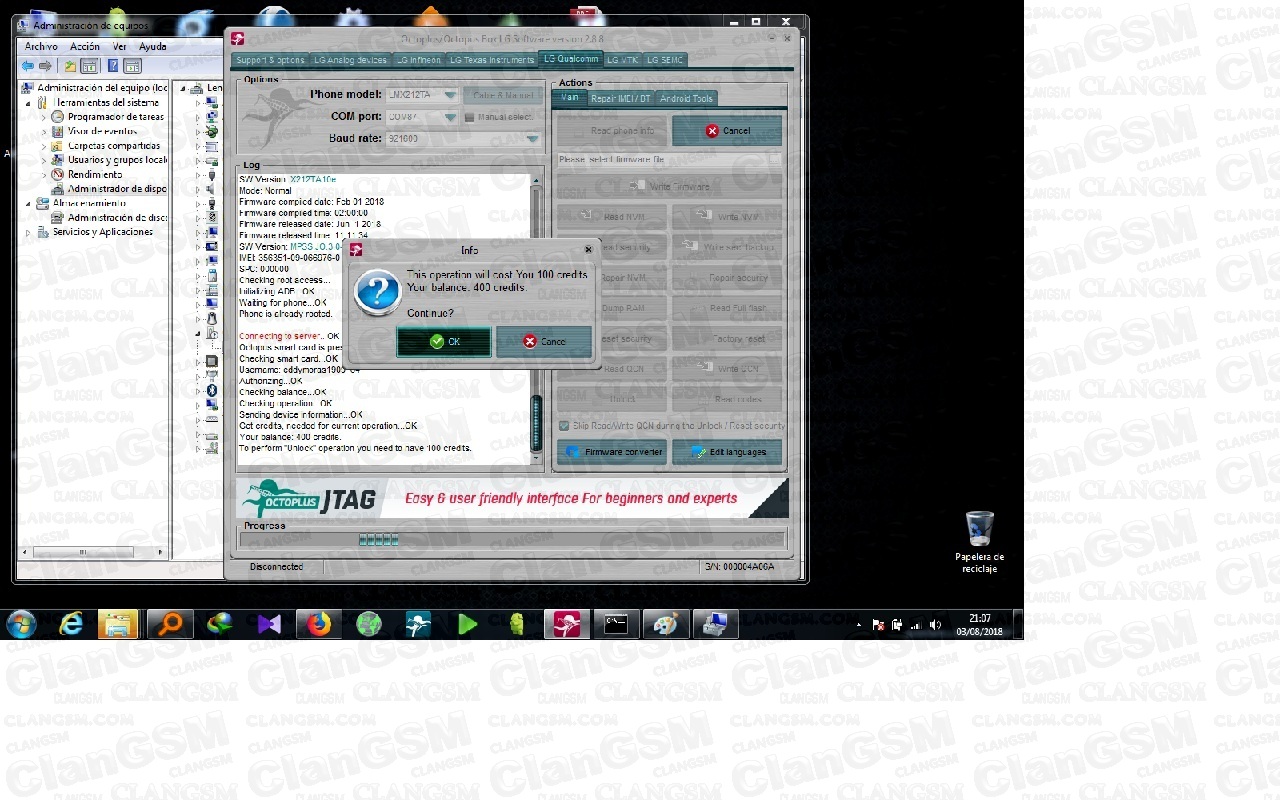The height and width of the screenshot is (800, 1280).
Task: Select Administración de discos tree item
Action: pyautogui.click(x=117, y=217)
